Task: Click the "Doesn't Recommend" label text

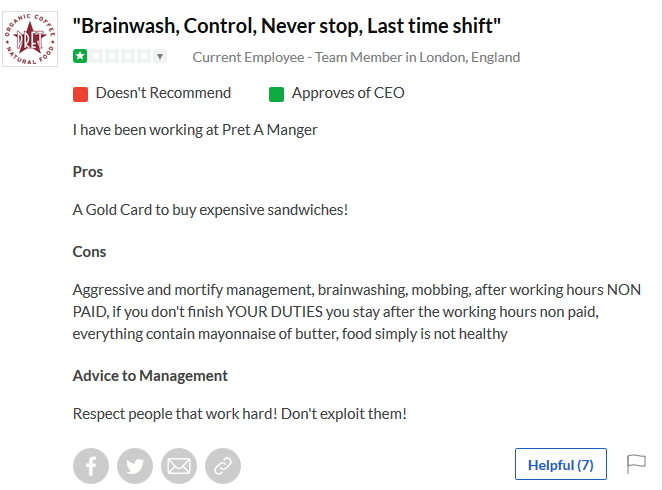Action: coord(163,93)
